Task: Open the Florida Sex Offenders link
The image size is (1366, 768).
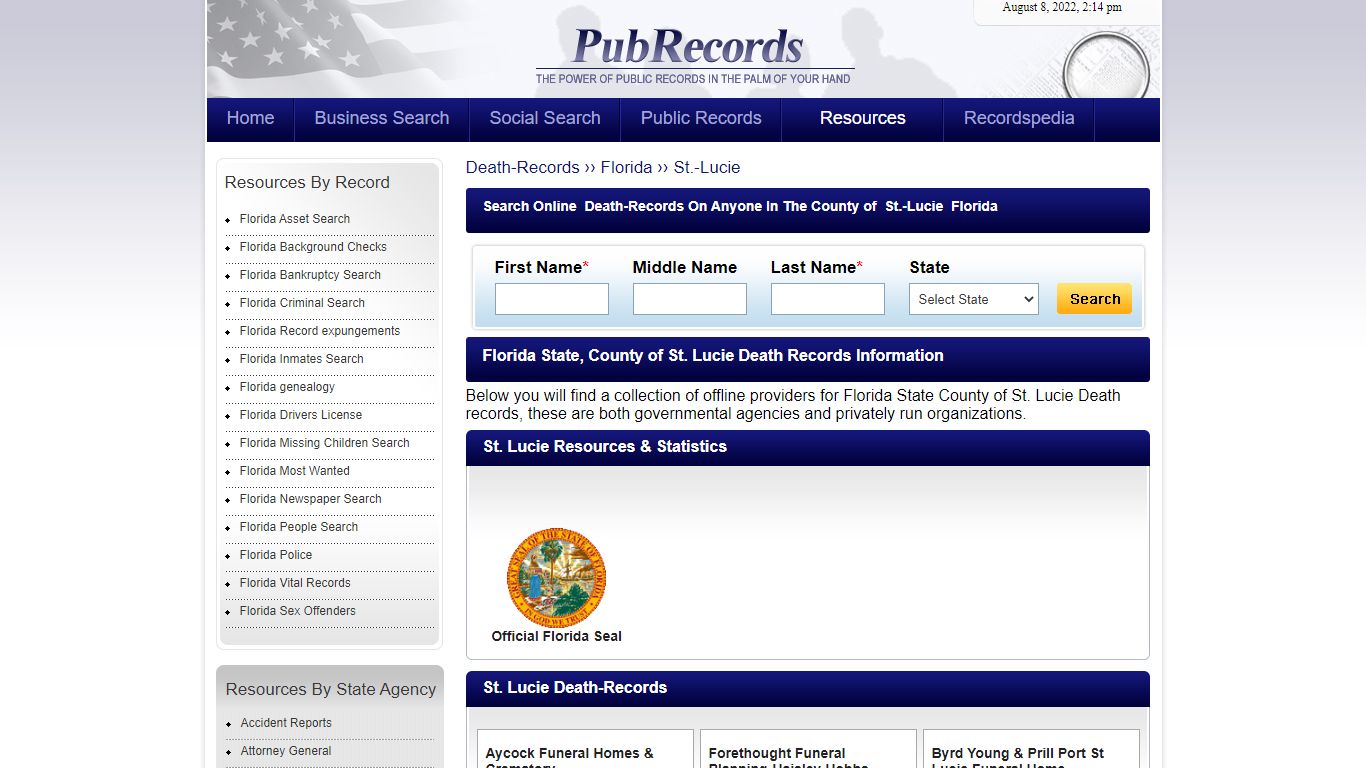Action: [x=298, y=611]
